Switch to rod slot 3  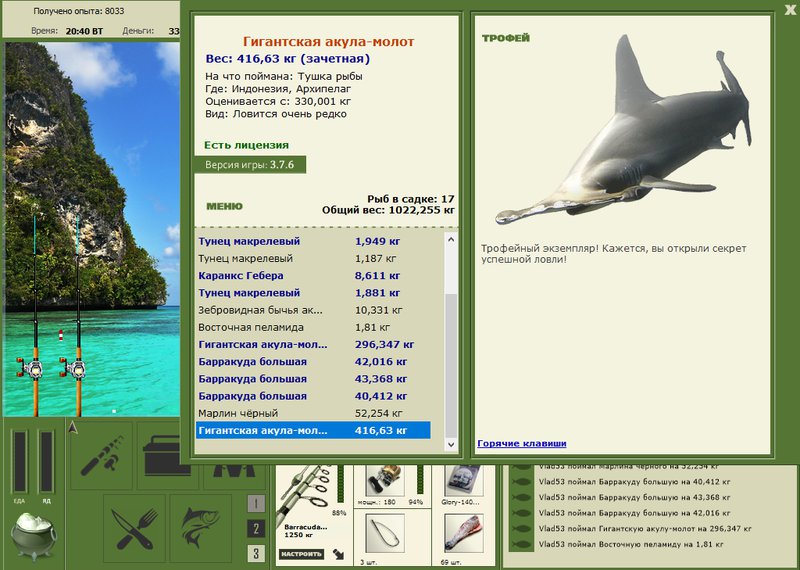pos(256,553)
